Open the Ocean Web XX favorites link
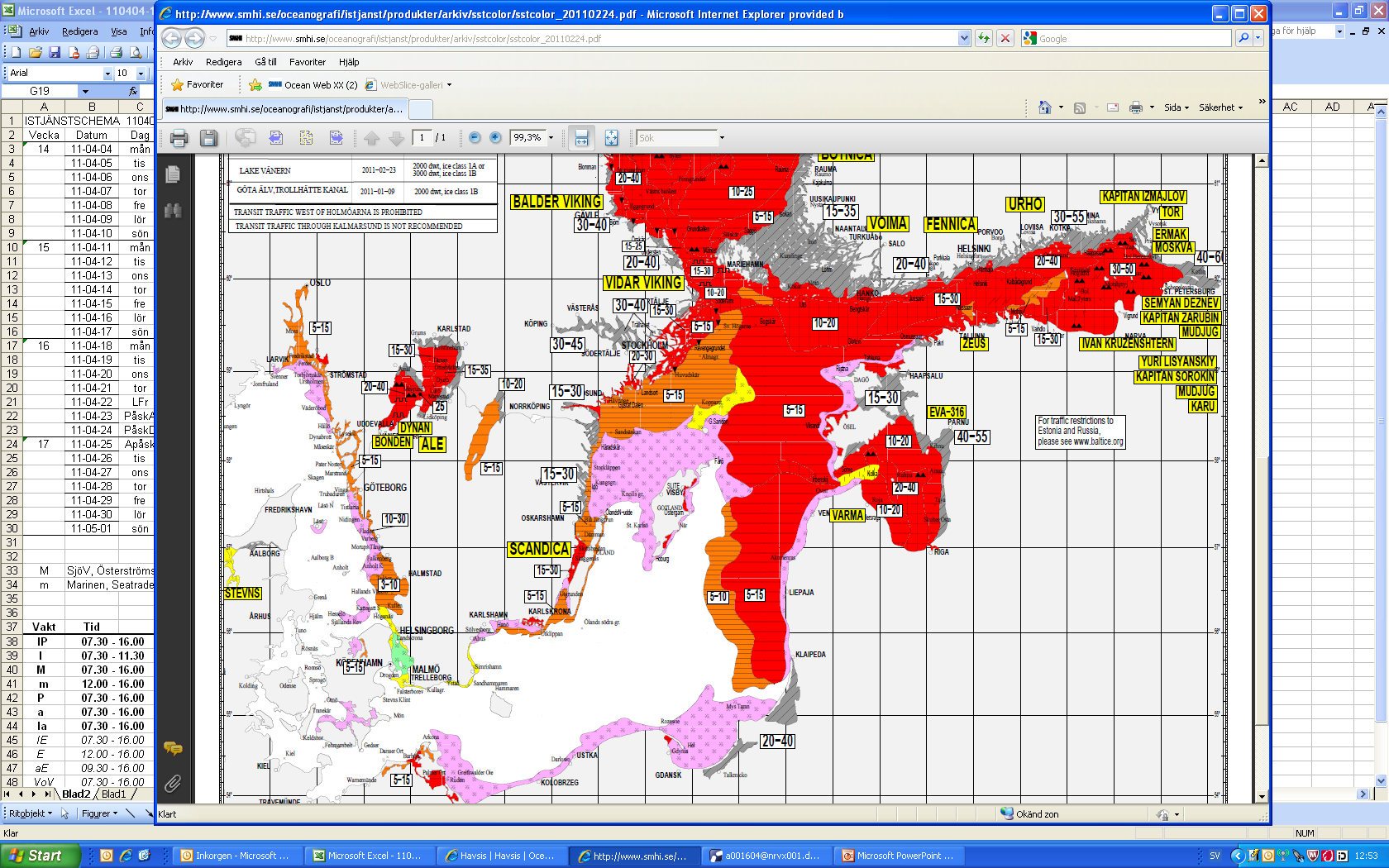 coord(313,84)
